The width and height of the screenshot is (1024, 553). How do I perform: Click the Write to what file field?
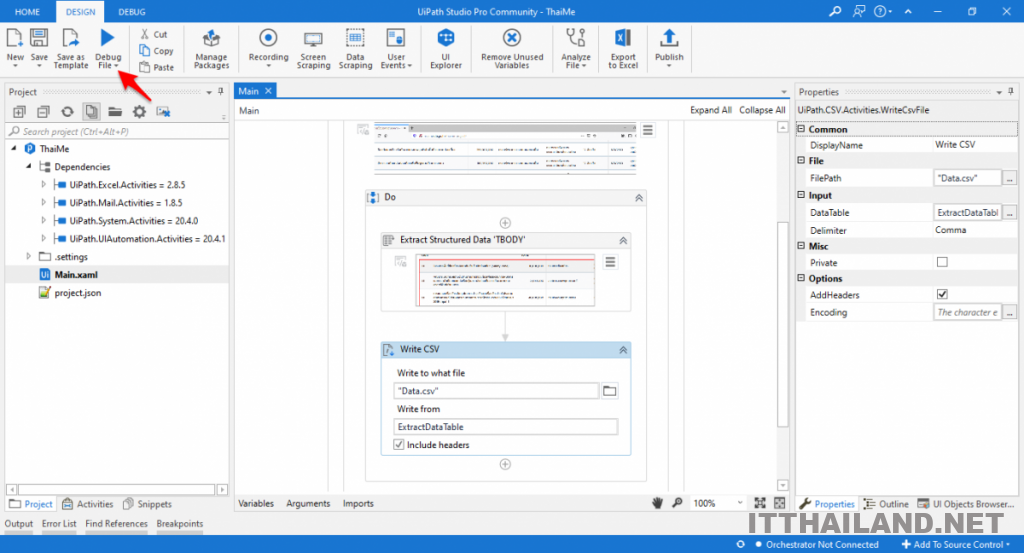(496, 391)
